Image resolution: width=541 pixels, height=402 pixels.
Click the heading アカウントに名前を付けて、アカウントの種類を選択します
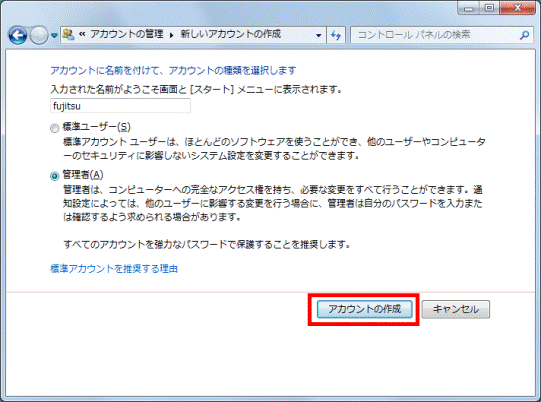click(x=173, y=70)
